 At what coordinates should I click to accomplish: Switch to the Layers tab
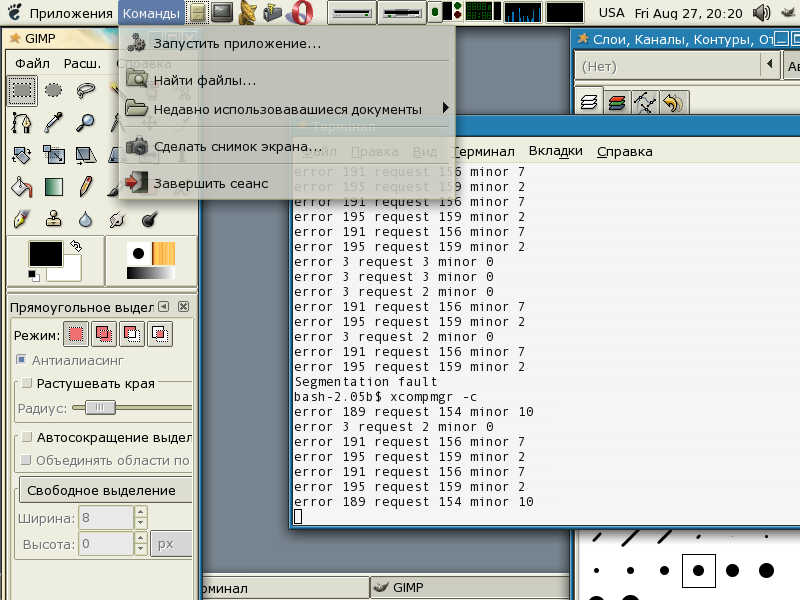coord(589,103)
